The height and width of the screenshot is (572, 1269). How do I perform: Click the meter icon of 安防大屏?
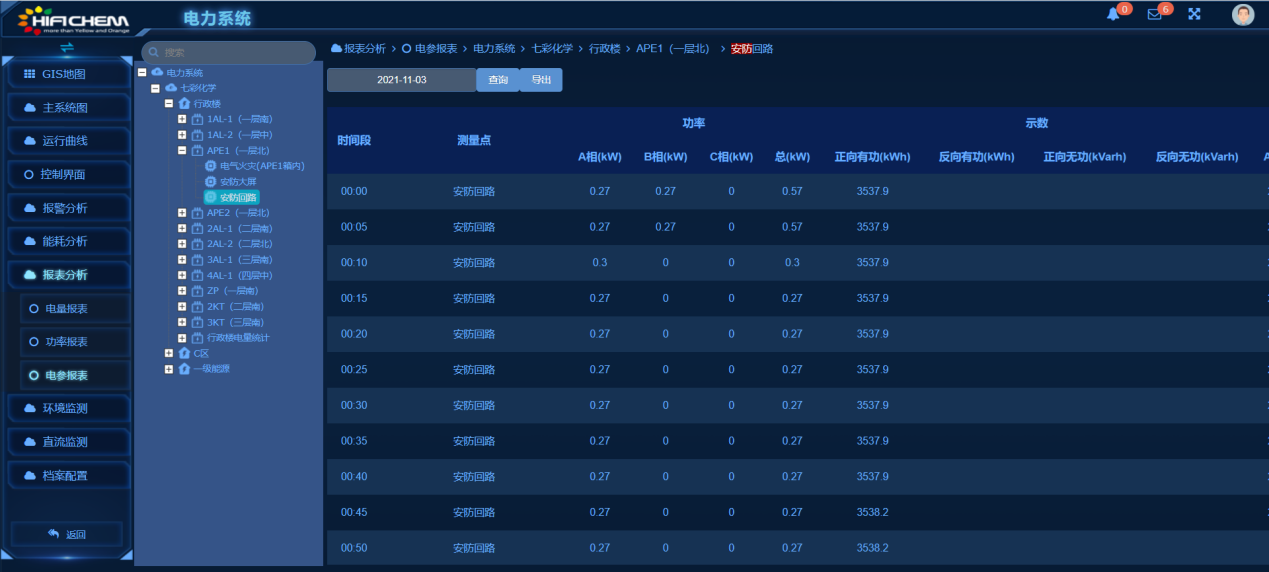pos(210,182)
